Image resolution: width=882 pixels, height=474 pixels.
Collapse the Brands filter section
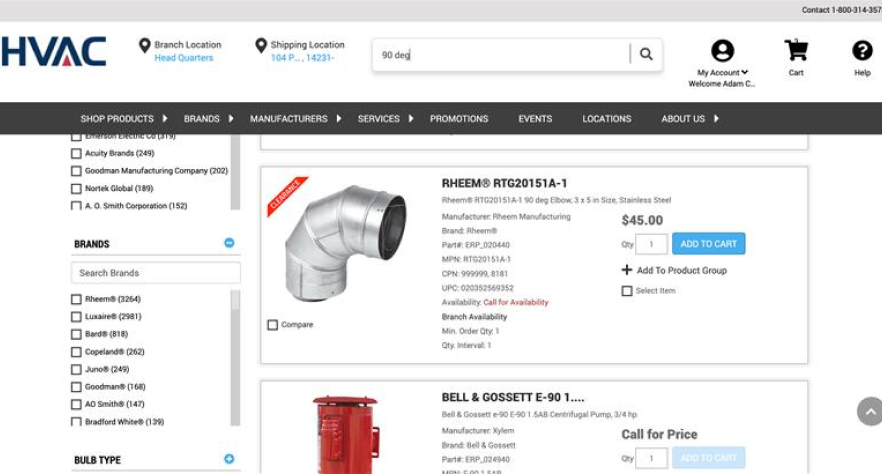pyautogui.click(x=229, y=243)
